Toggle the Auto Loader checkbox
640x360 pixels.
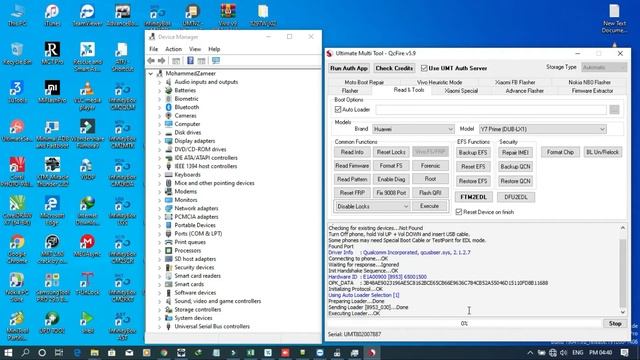point(338,109)
